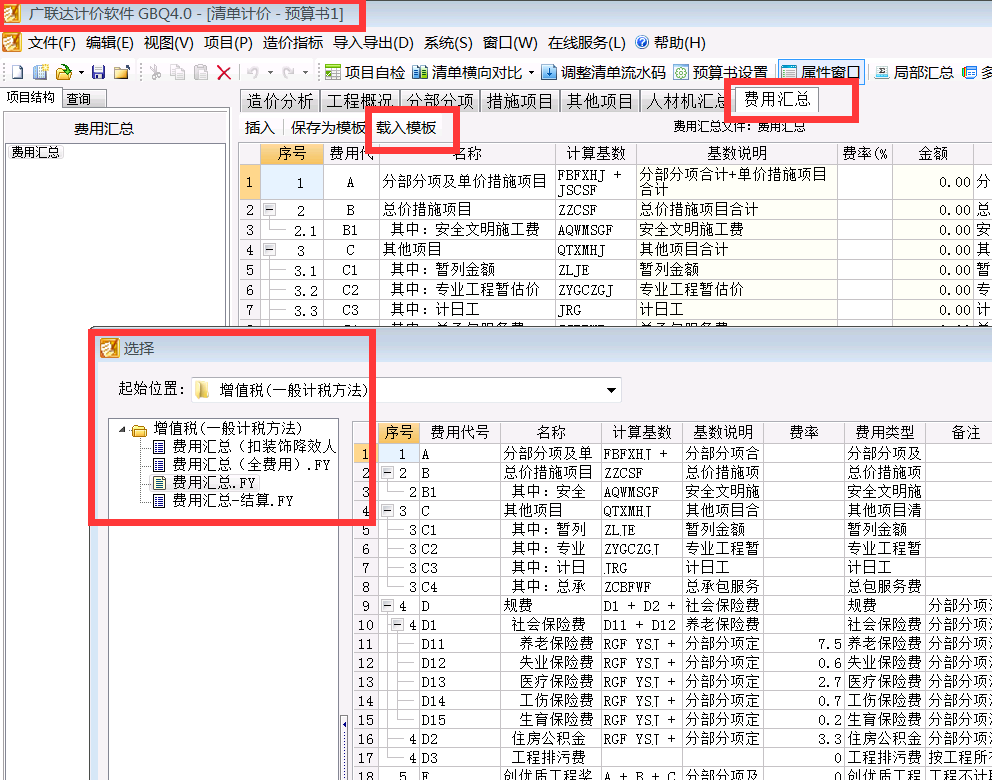Save the current 预算书 document
992x780 pixels.
click(x=97, y=71)
